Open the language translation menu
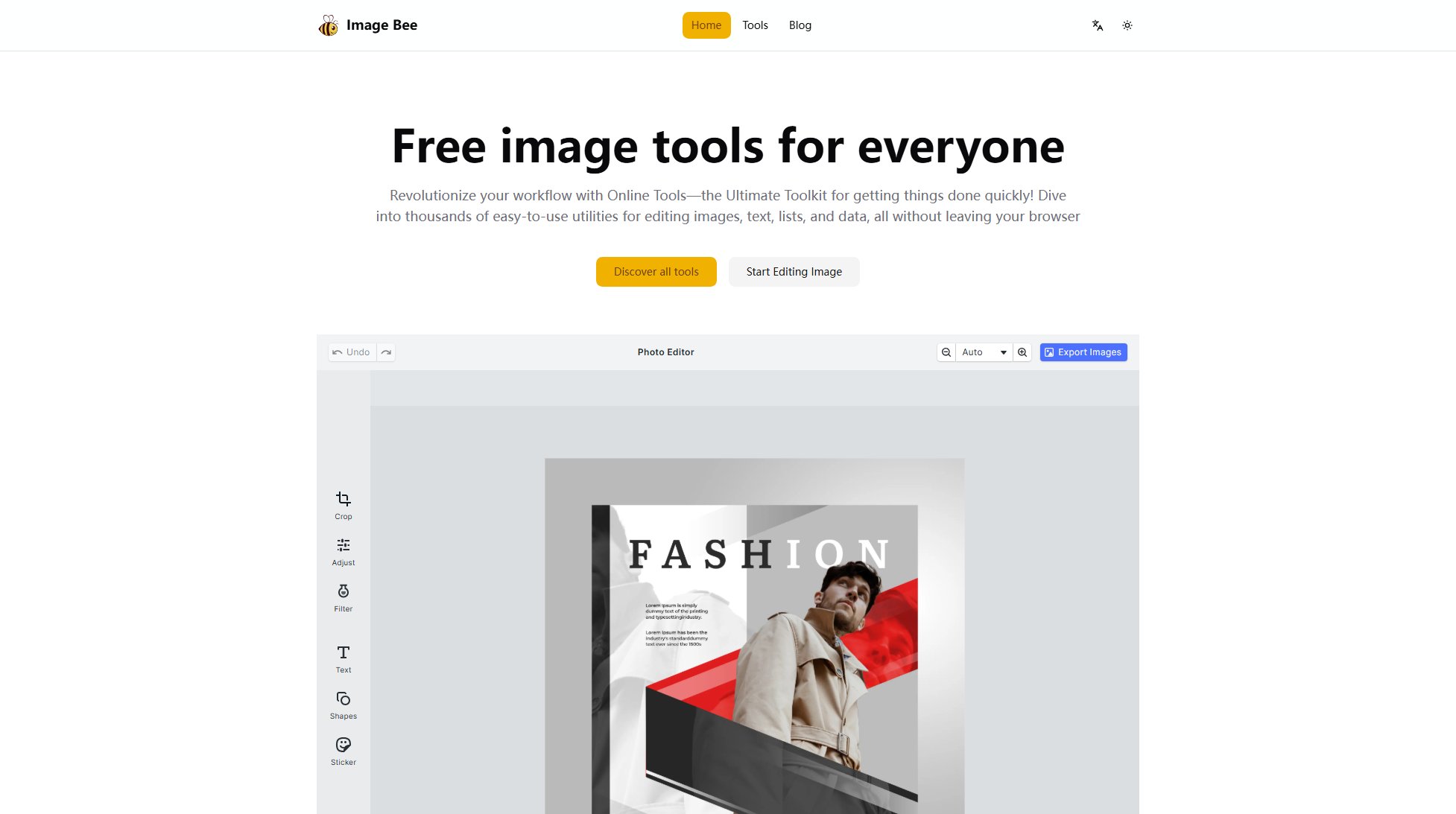1456x814 pixels. click(1097, 25)
